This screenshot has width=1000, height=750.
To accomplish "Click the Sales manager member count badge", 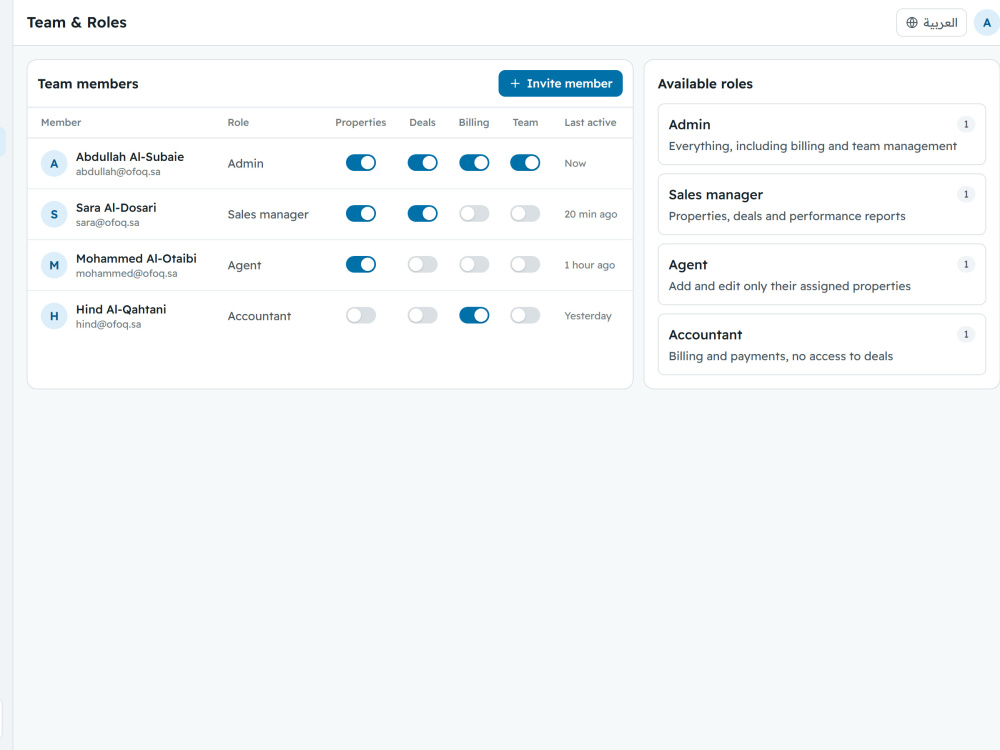I will tap(966, 195).
